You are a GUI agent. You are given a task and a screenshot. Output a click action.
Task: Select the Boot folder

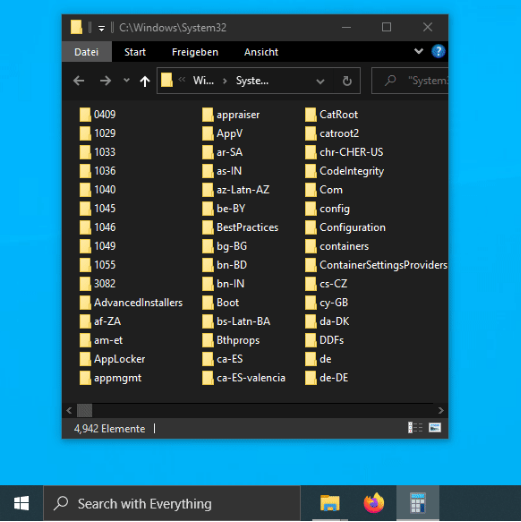[x=220, y=302]
